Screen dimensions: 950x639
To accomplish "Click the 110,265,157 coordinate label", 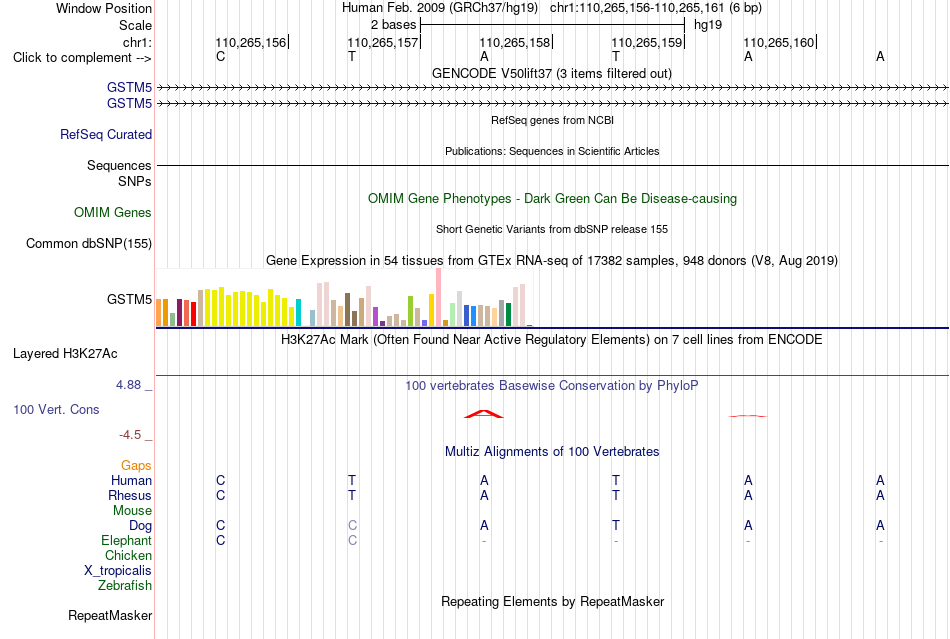I will click(382, 42).
